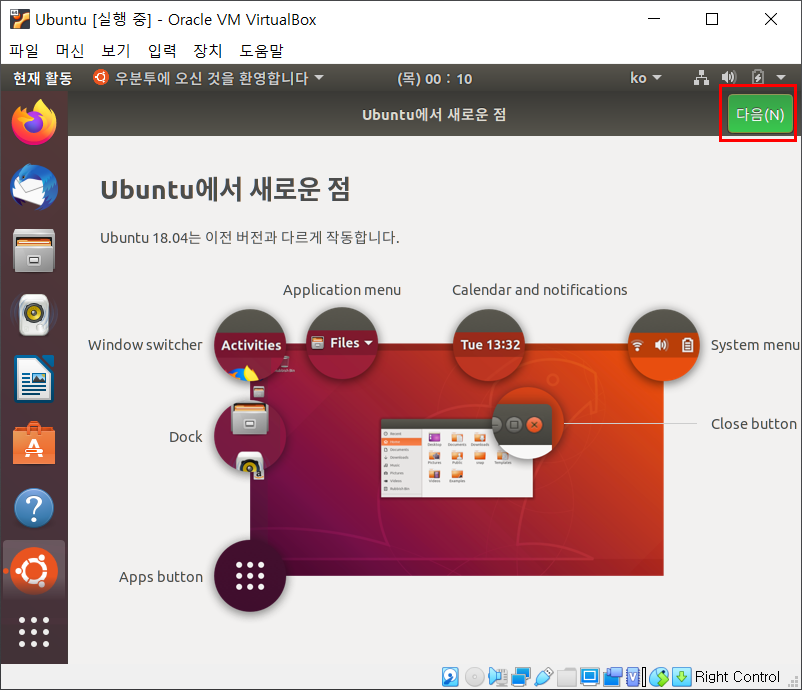Click the 'Ubuntu 18.04는 이전 버전과 다르게 작동합니다.' text

250,238
